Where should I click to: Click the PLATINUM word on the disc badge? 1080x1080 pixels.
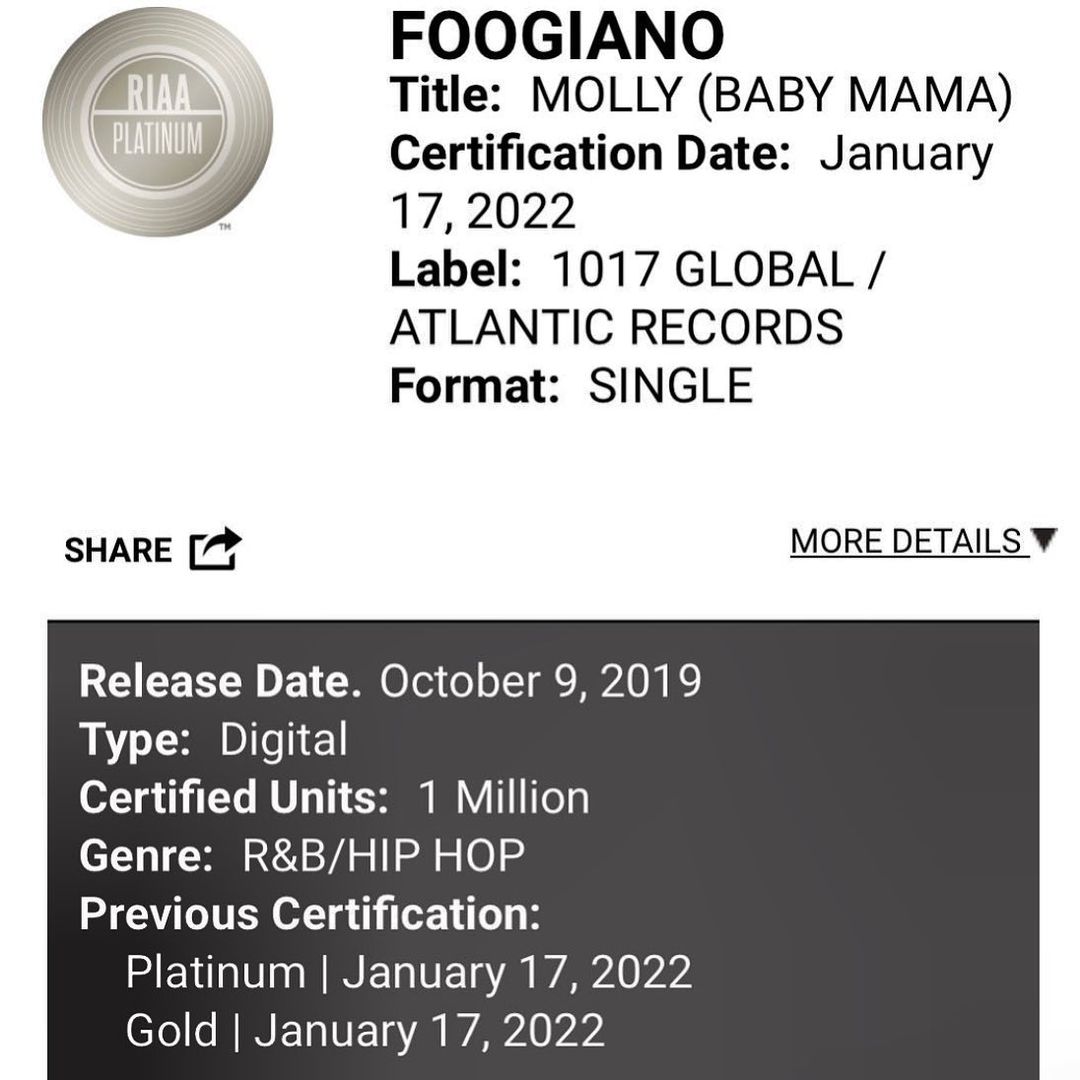[157, 137]
